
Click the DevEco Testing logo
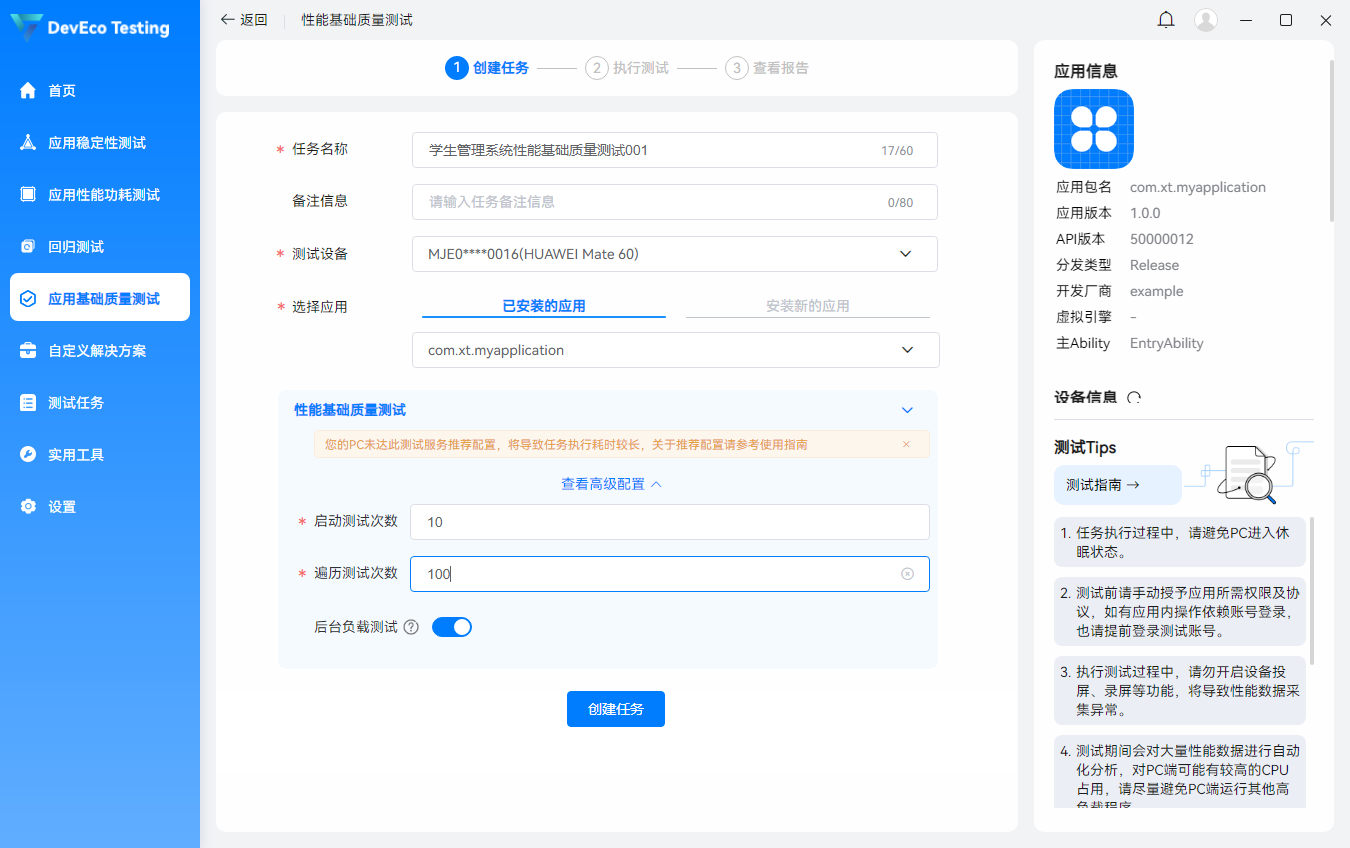pyautogui.click(x=90, y=28)
